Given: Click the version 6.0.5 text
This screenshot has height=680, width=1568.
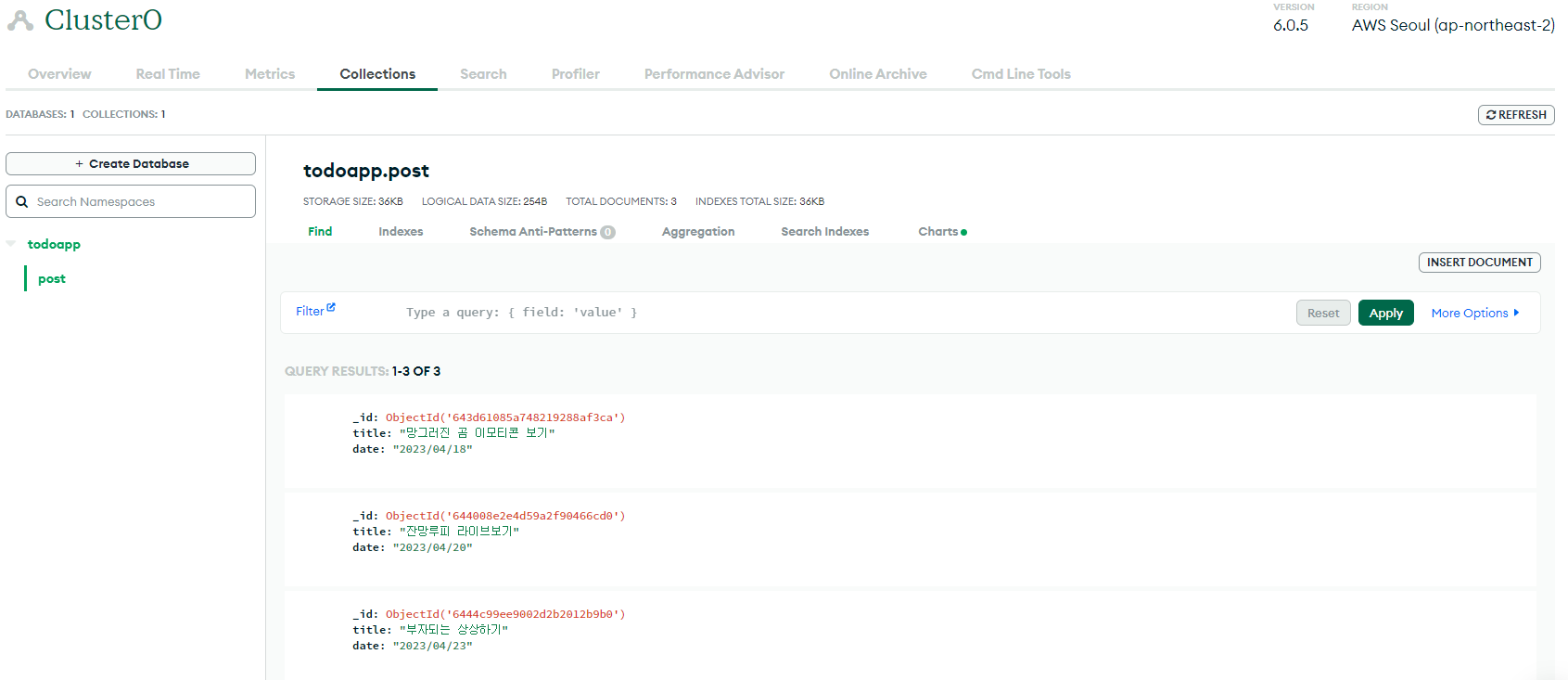Looking at the screenshot, I should (x=1291, y=25).
